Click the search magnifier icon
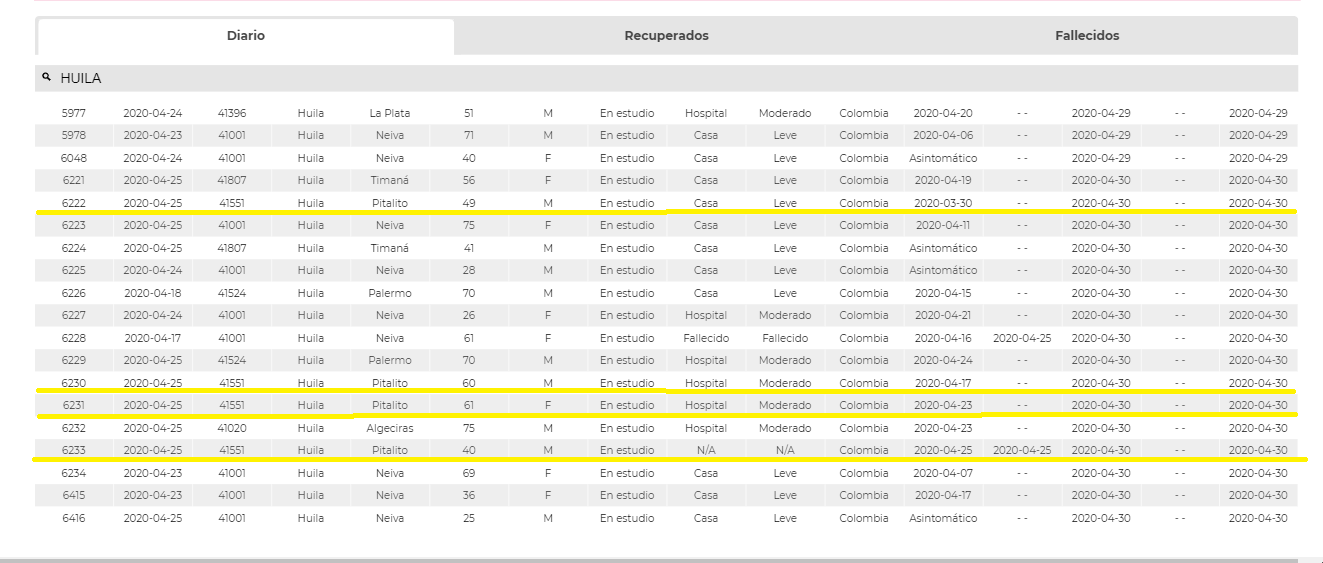Screen dimensions: 1323x563 (x=47, y=77)
